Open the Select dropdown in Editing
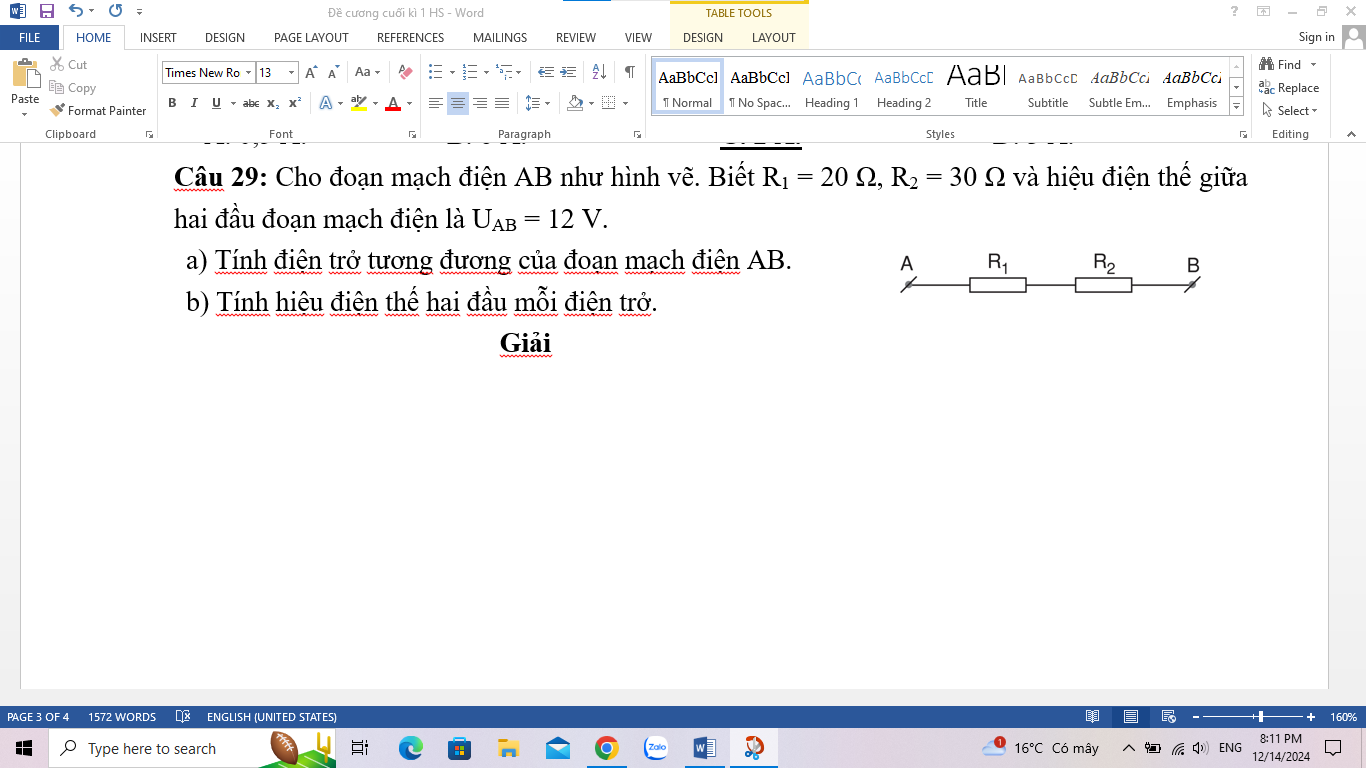The image size is (1366, 768). (x=1290, y=111)
